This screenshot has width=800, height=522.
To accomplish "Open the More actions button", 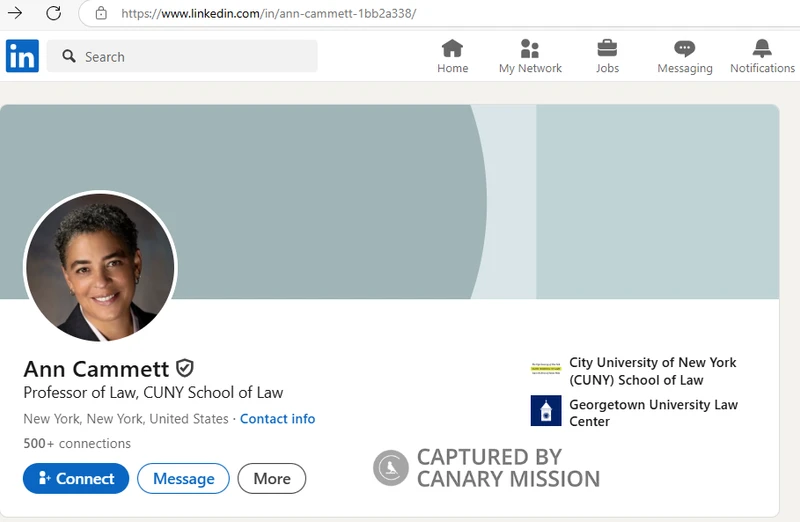I will click(x=272, y=478).
